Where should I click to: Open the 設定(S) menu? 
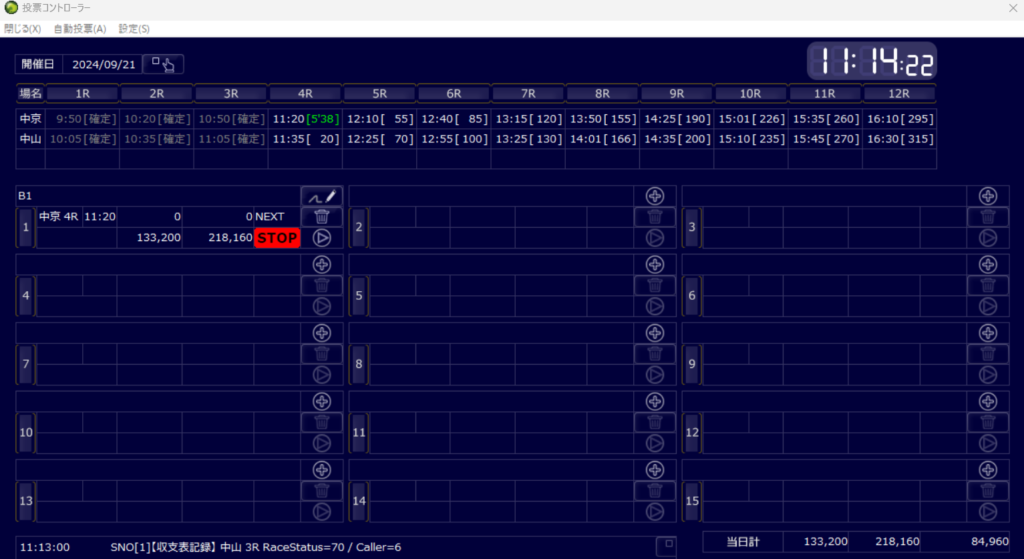point(134,29)
